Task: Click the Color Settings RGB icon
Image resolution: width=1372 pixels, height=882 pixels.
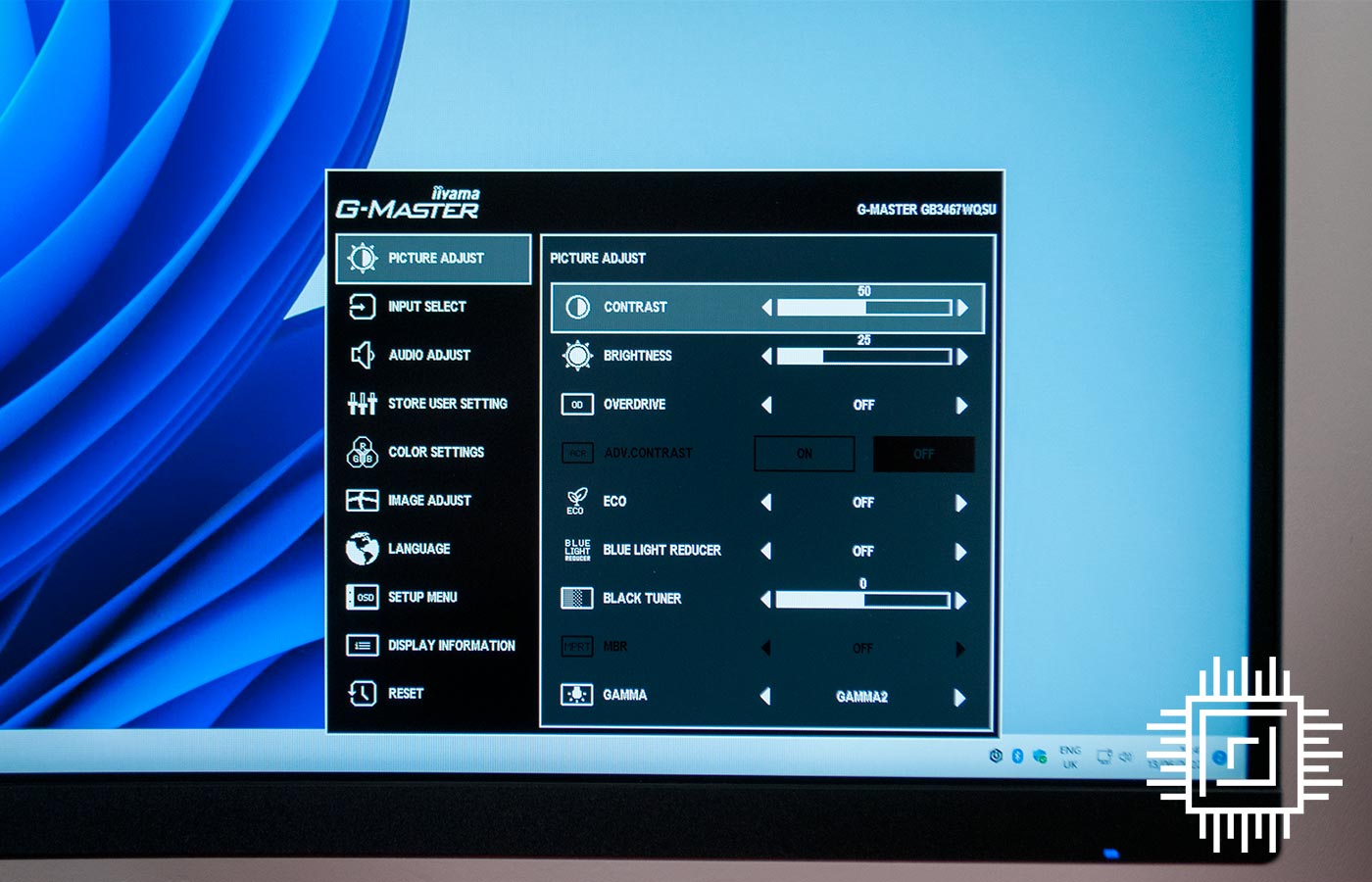Action: [x=363, y=452]
